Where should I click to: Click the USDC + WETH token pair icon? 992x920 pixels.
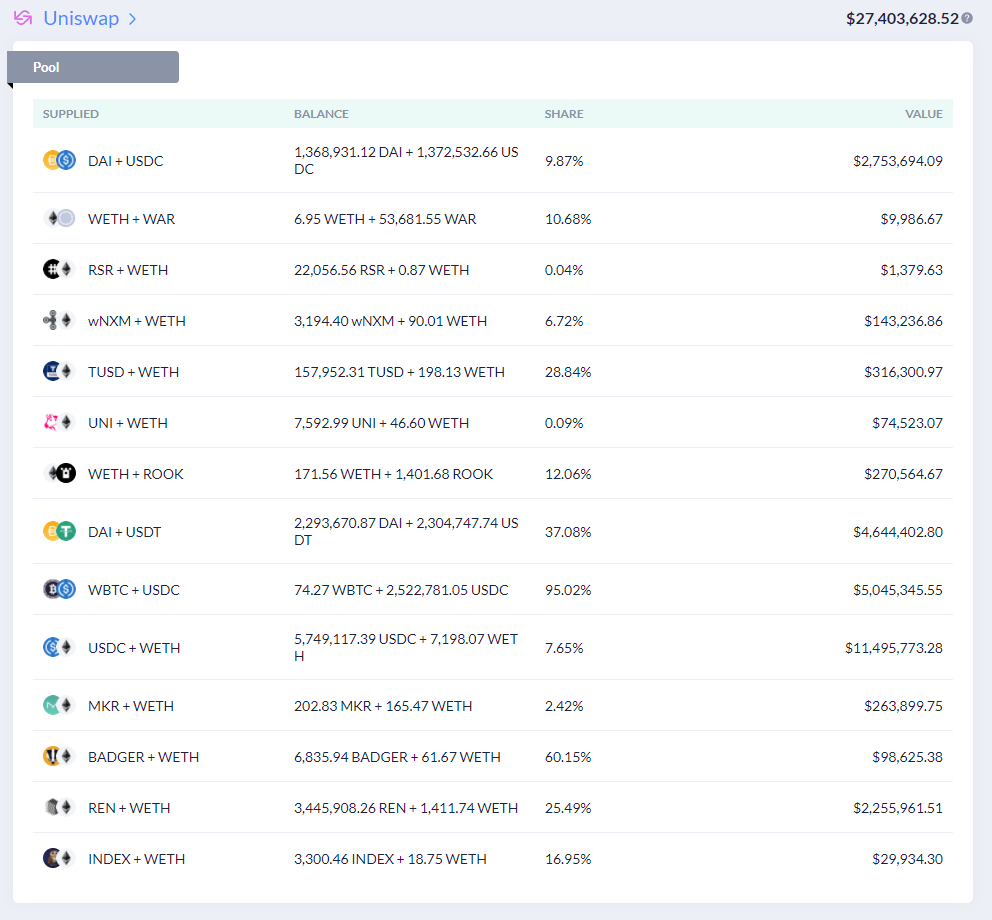(59, 647)
